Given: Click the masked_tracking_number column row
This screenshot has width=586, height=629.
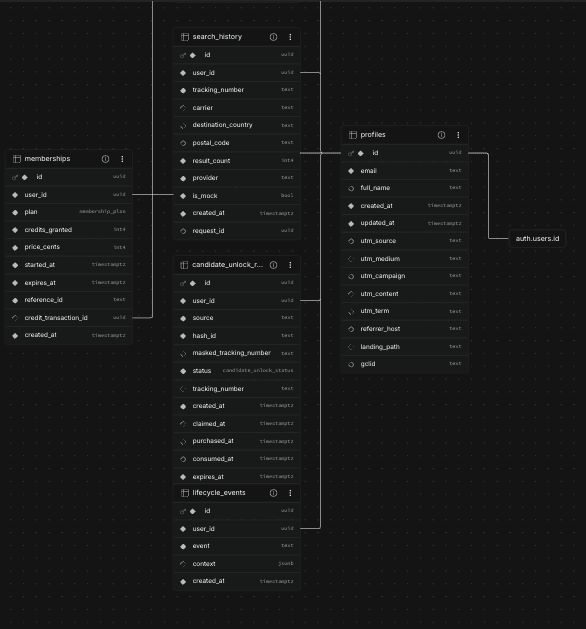Looking at the screenshot, I should tap(237, 353).
